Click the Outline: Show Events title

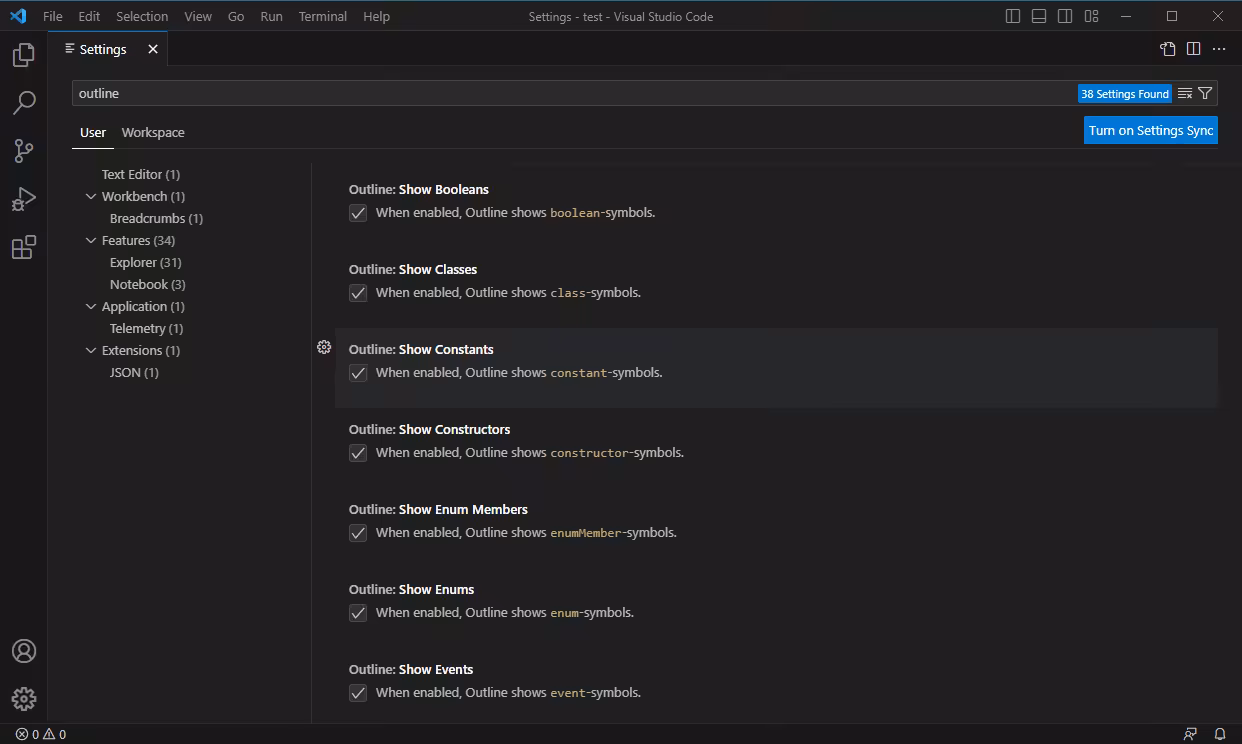click(411, 669)
